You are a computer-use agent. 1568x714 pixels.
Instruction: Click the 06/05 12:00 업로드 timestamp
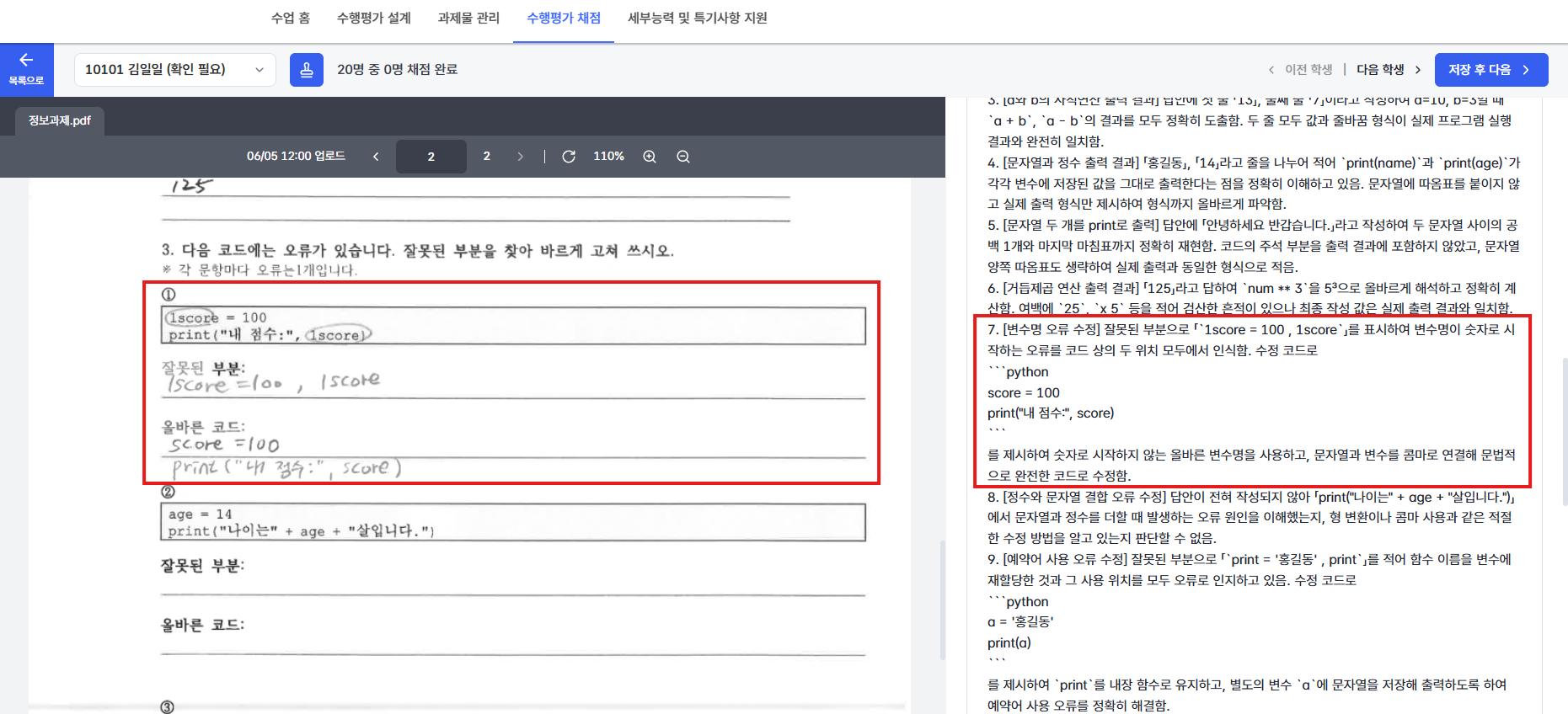click(296, 157)
